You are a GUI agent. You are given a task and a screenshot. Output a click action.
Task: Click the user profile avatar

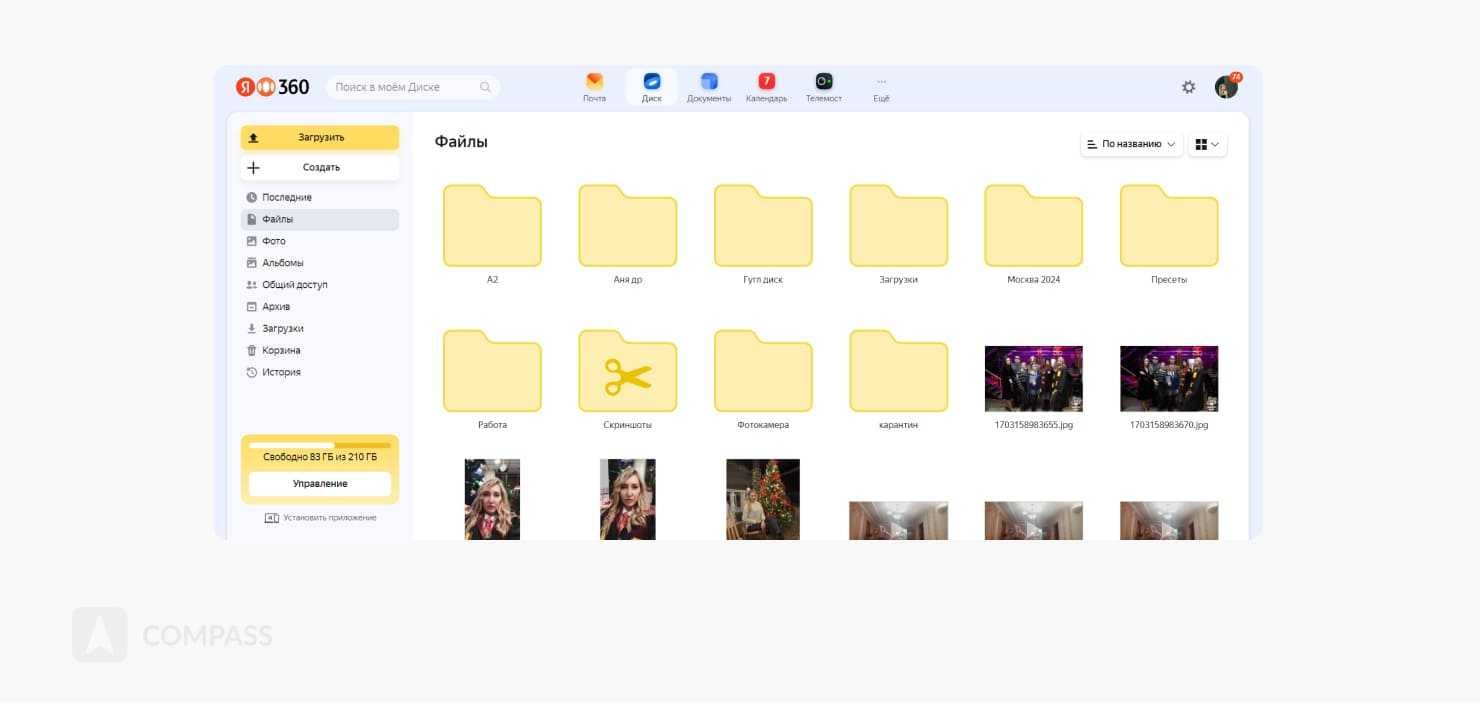[1226, 87]
